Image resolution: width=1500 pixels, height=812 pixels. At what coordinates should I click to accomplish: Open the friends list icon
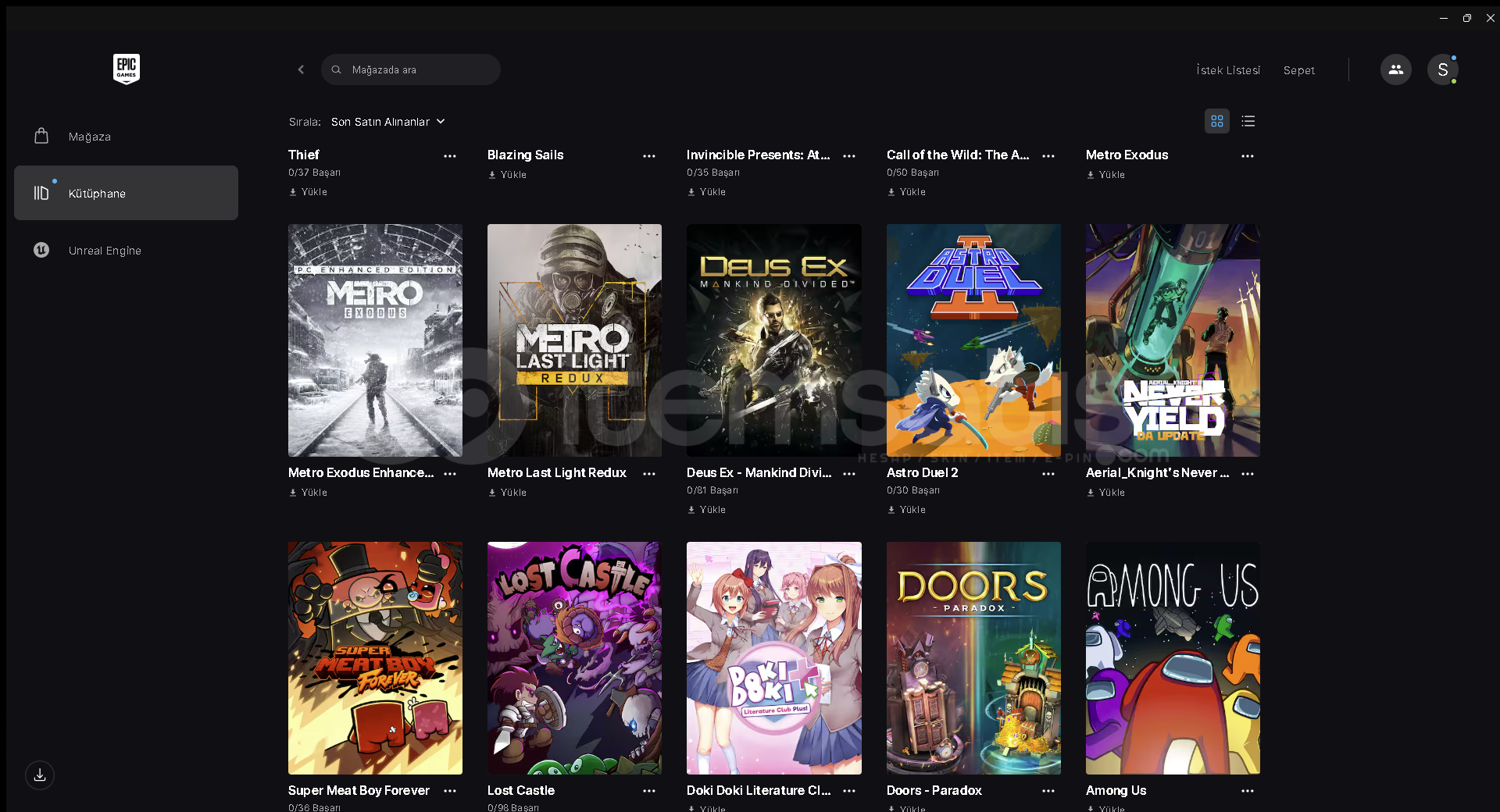[1395, 69]
